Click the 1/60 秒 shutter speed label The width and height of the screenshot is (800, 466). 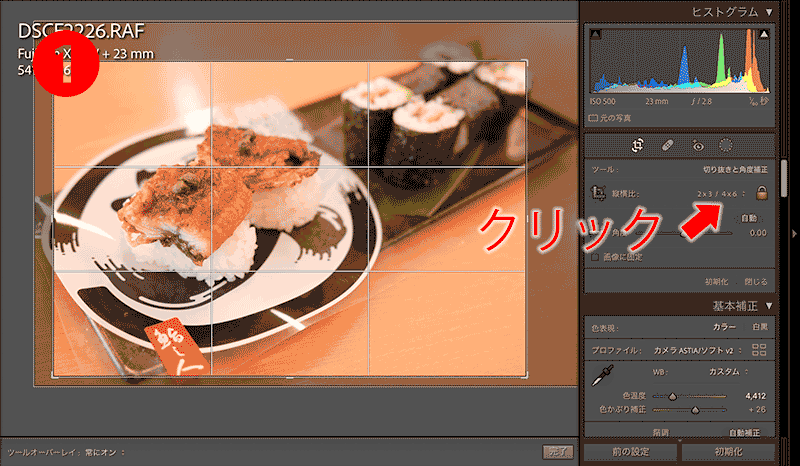click(x=758, y=102)
